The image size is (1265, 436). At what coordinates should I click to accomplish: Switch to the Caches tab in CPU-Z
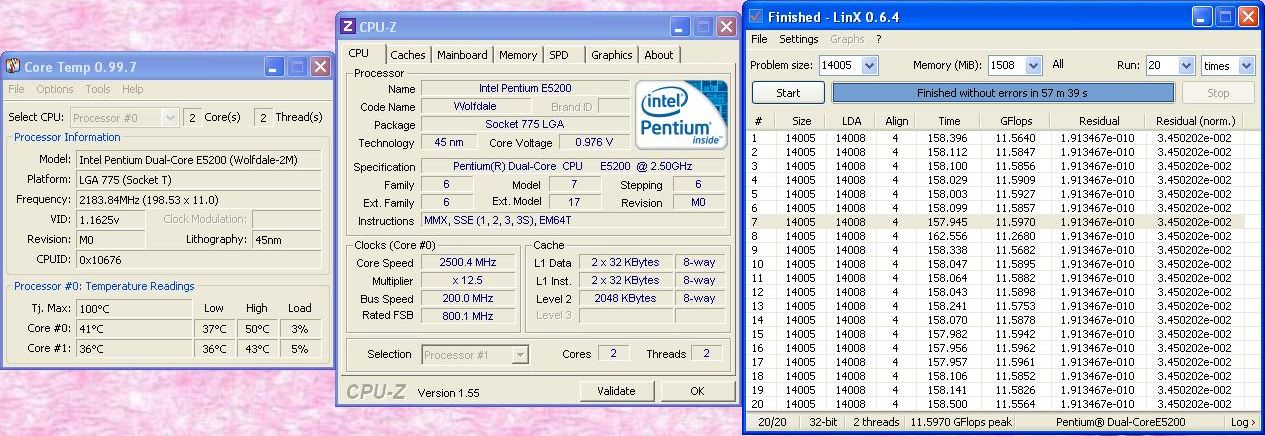408,55
